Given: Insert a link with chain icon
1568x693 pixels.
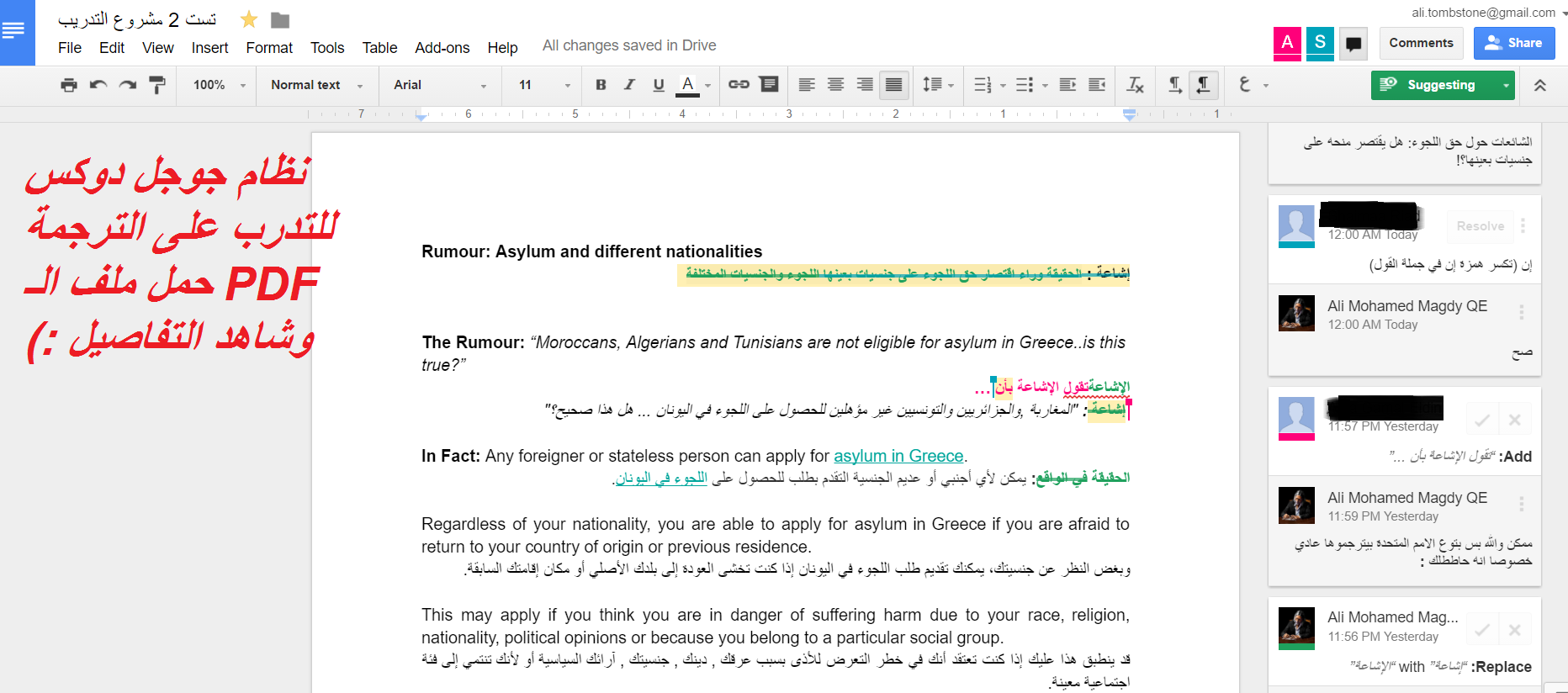Looking at the screenshot, I should click(739, 85).
